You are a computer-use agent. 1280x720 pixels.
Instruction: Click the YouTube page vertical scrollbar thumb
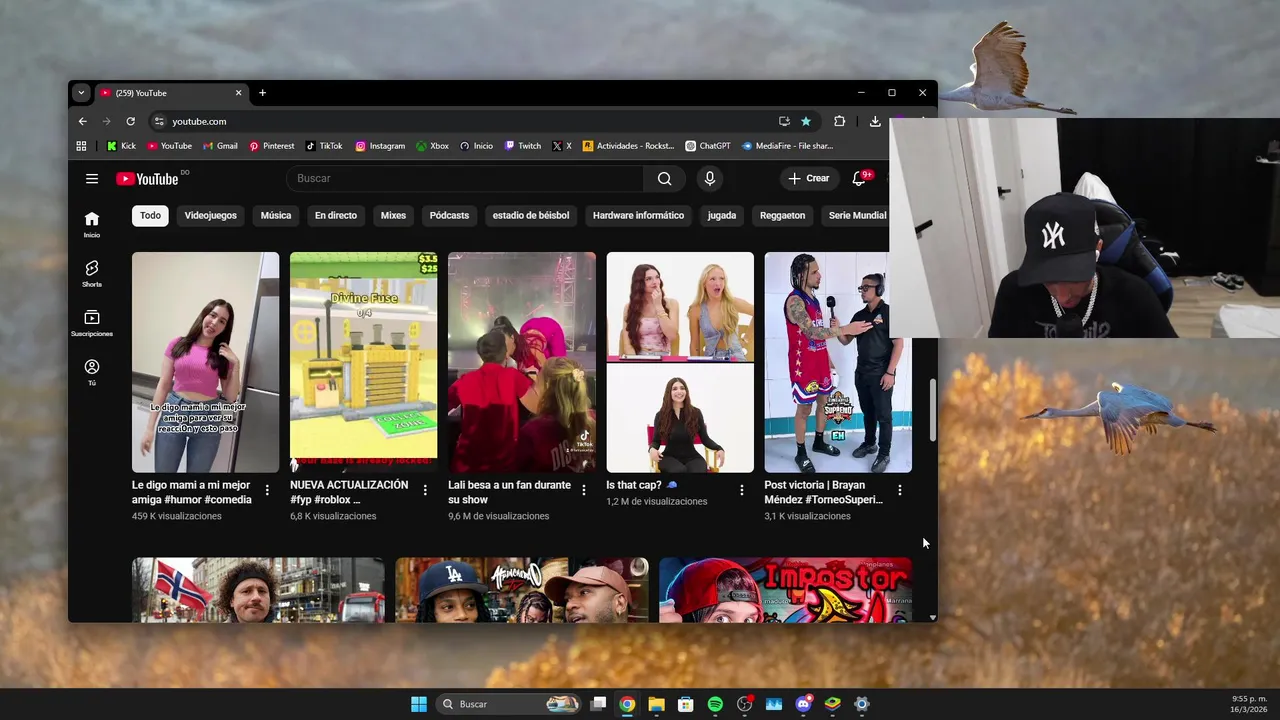(x=932, y=410)
